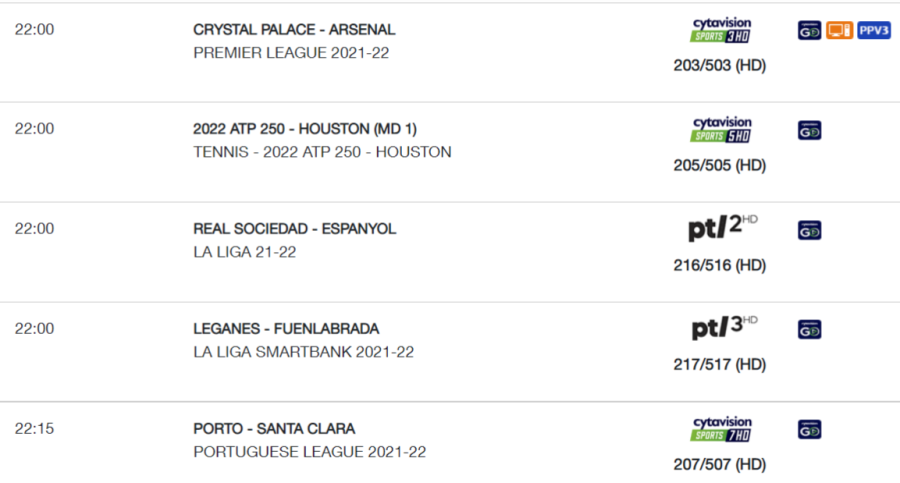Open CRYSTAL PALACE - ARSENAL listing
Image resolution: width=900 pixels, height=483 pixels.
coord(294,29)
